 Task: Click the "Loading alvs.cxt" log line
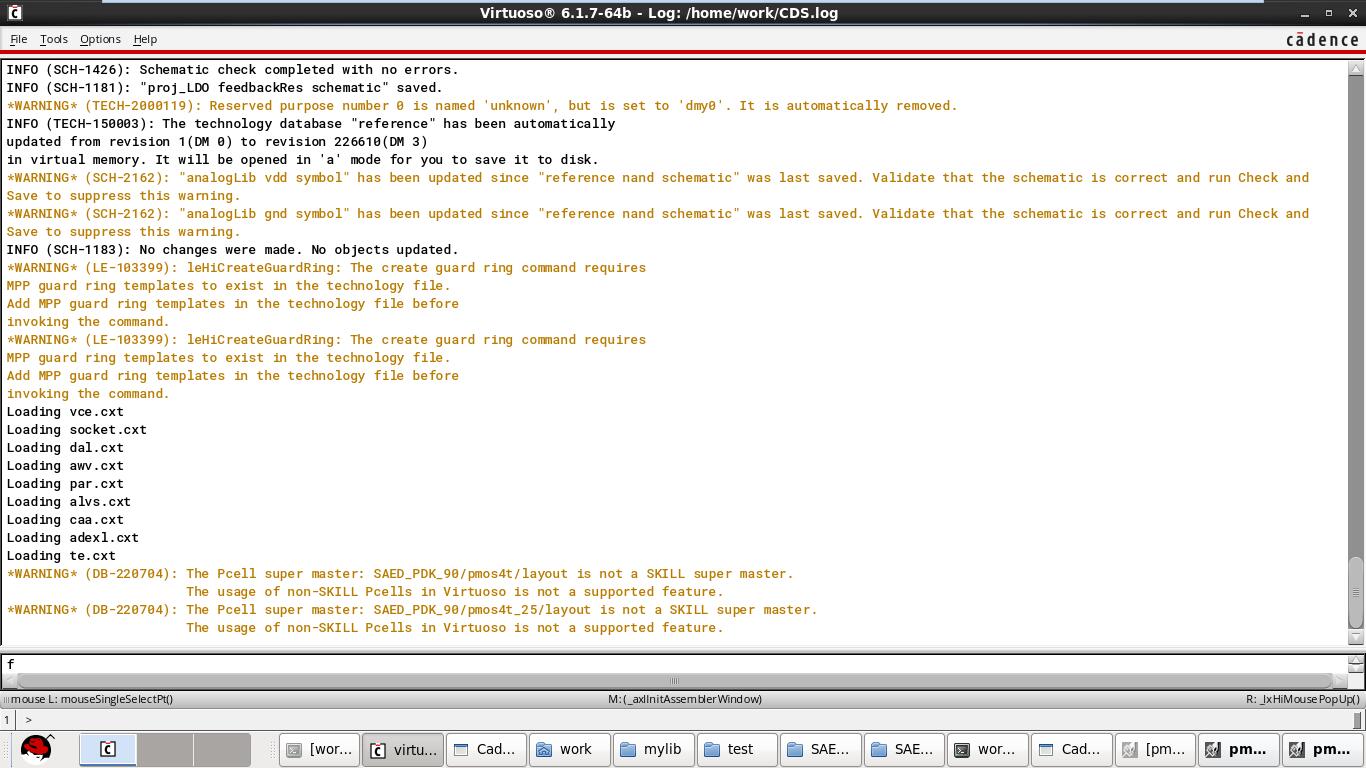tap(68, 502)
